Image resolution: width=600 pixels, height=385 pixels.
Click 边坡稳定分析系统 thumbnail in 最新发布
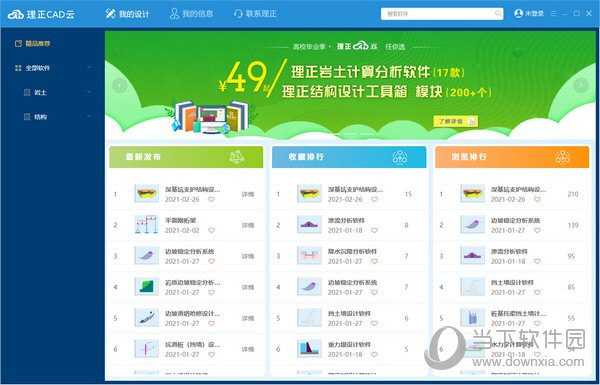coord(147,256)
